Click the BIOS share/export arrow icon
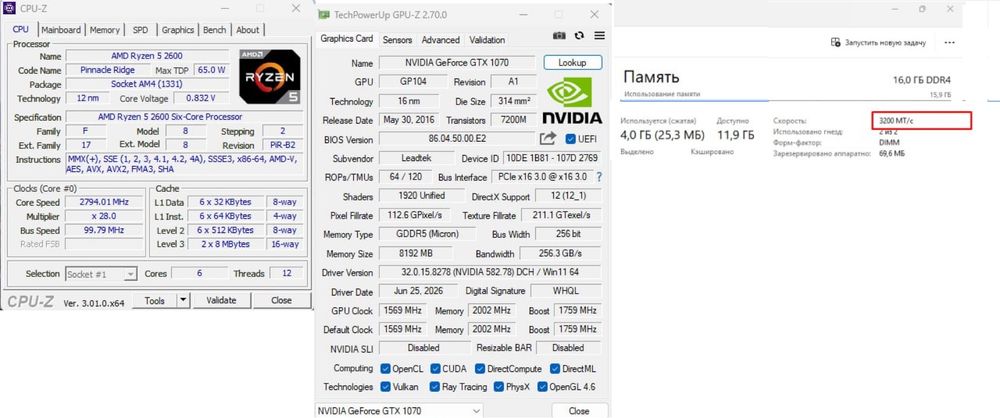The image size is (1000, 418). point(547,138)
